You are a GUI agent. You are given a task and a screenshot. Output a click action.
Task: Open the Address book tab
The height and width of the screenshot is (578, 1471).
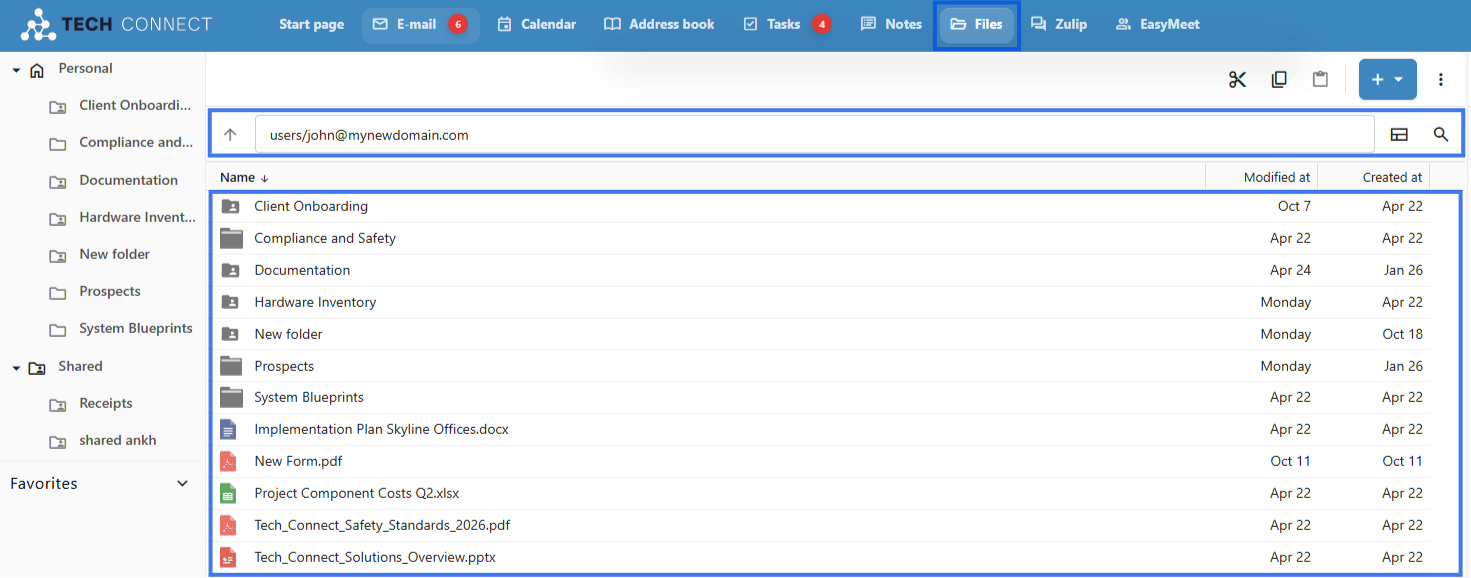(x=659, y=24)
